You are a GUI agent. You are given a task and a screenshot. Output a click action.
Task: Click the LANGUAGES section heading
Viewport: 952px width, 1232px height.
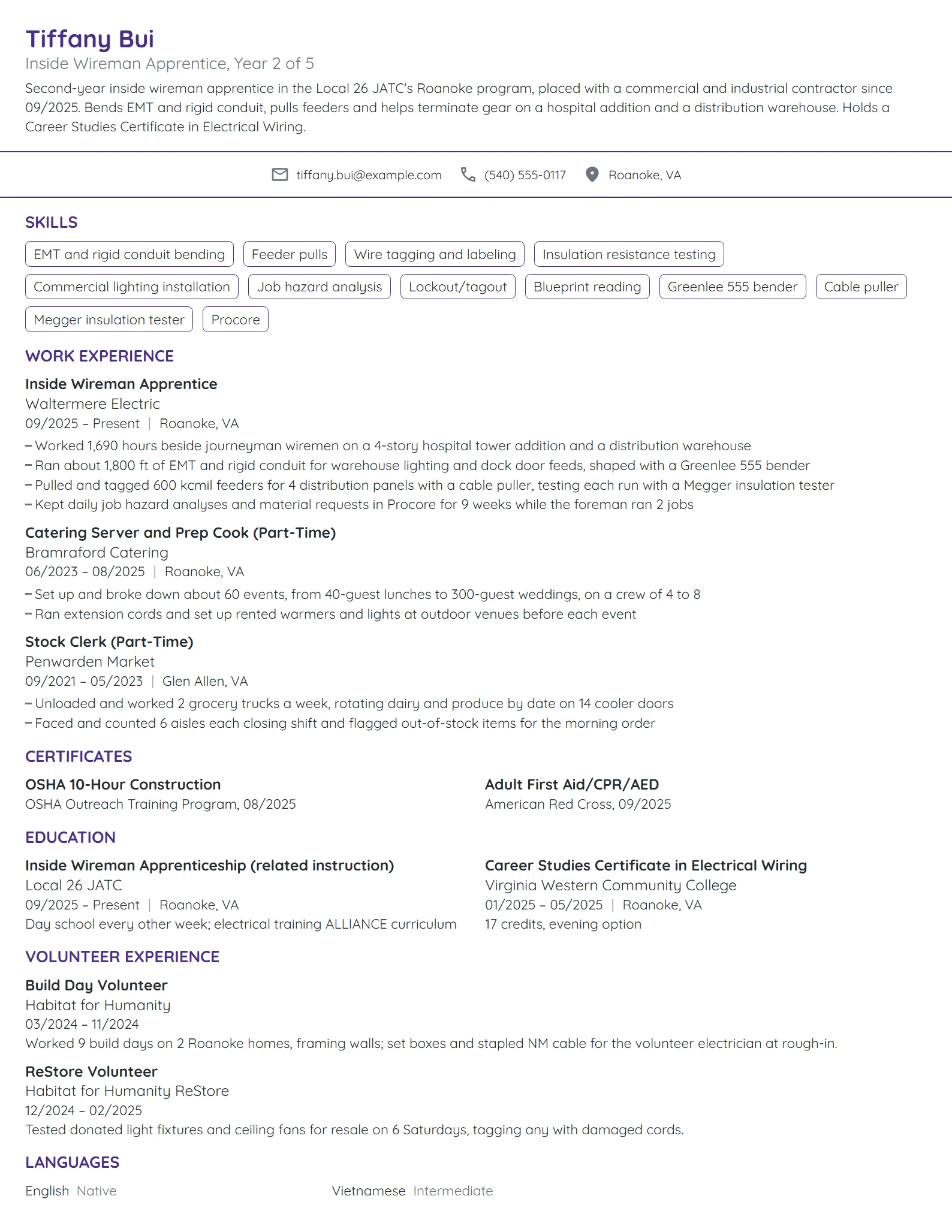click(x=73, y=1162)
